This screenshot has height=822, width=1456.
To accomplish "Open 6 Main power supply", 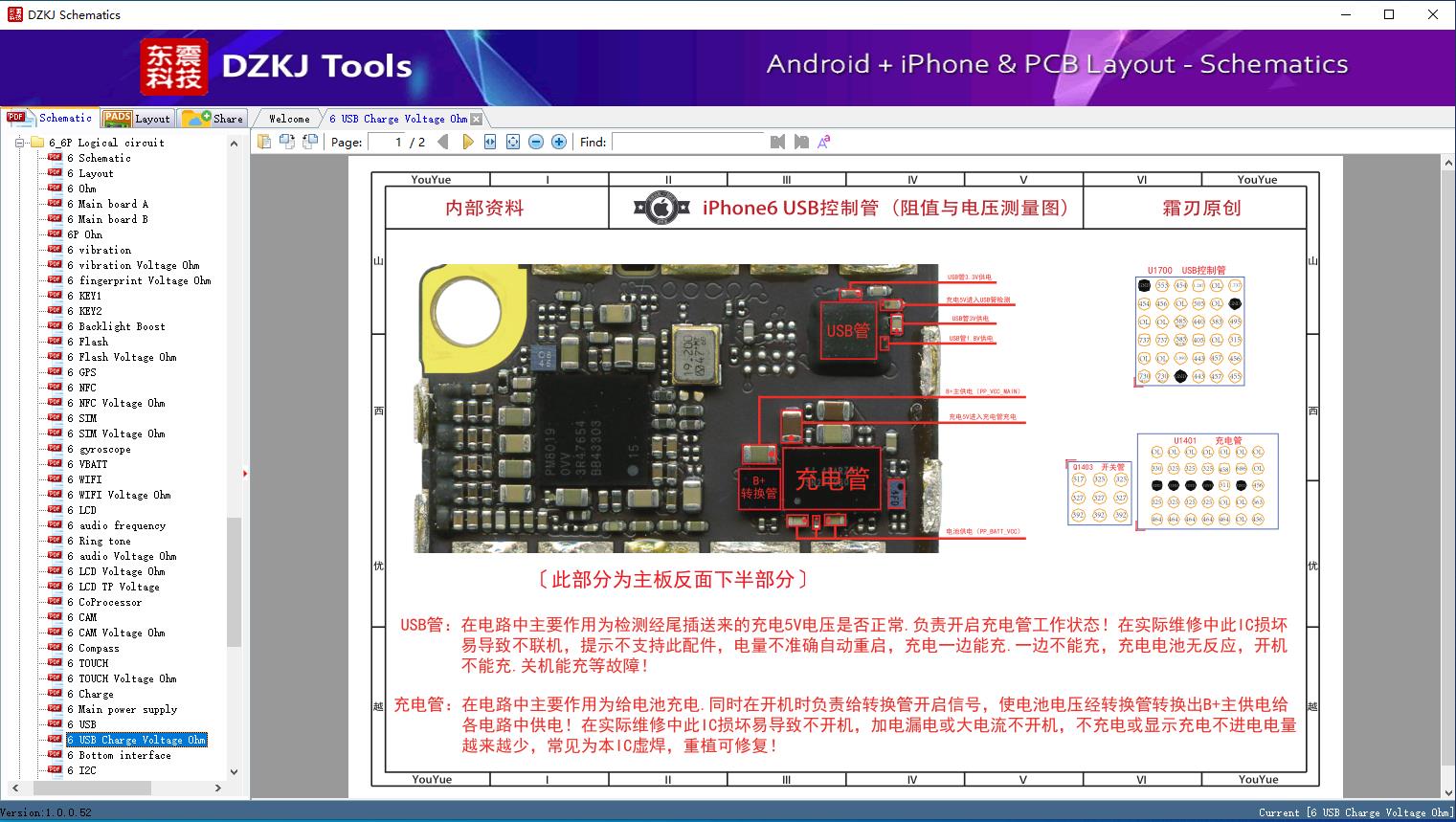I will pyautogui.click(x=122, y=709).
